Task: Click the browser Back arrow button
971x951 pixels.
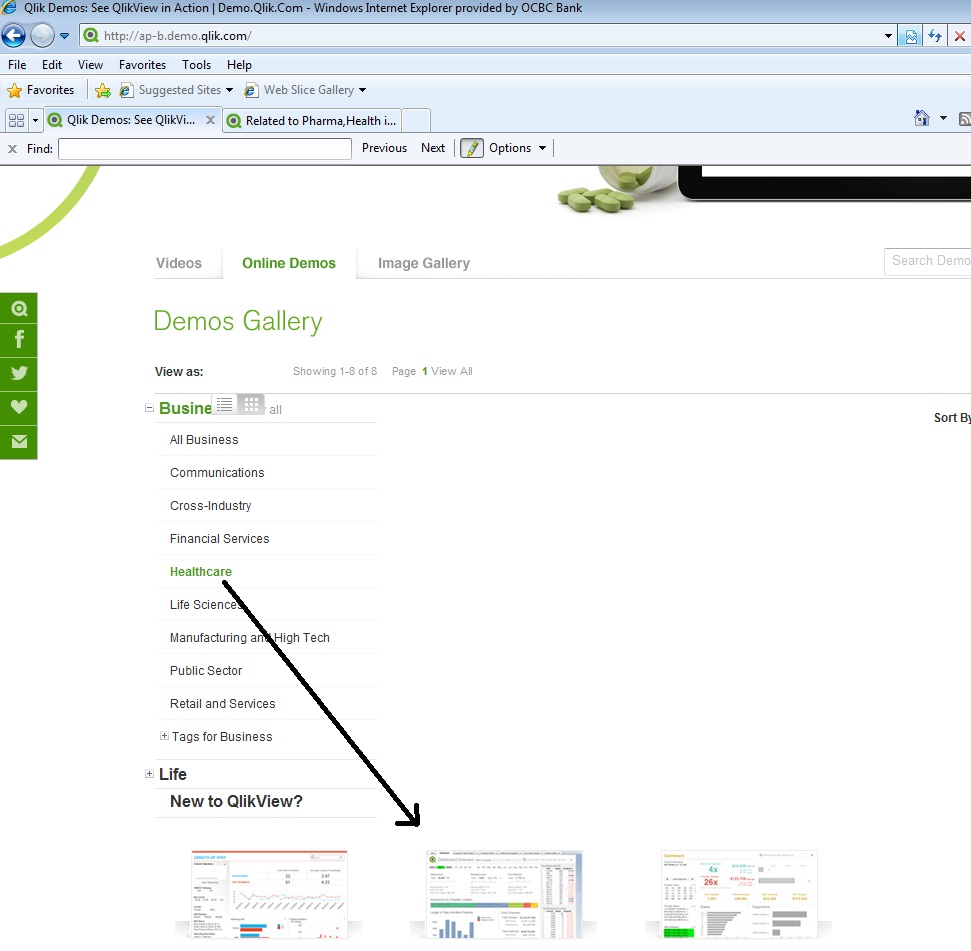Action: pos(14,35)
